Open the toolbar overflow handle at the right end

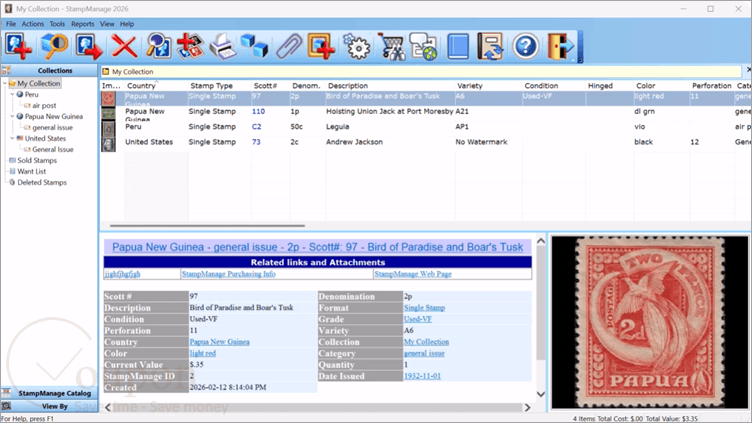(x=580, y=47)
